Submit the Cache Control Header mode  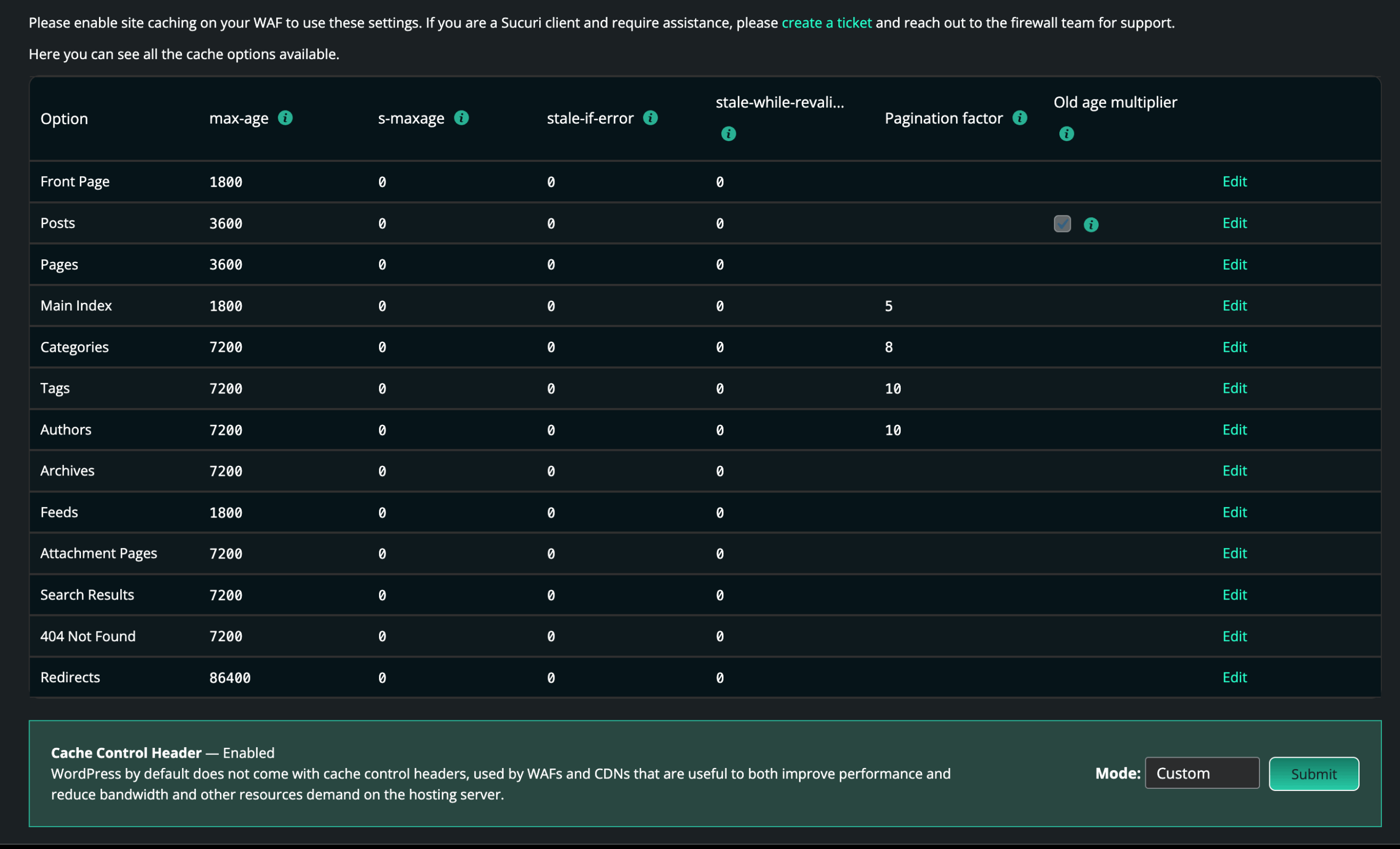pyautogui.click(x=1314, y=774)
